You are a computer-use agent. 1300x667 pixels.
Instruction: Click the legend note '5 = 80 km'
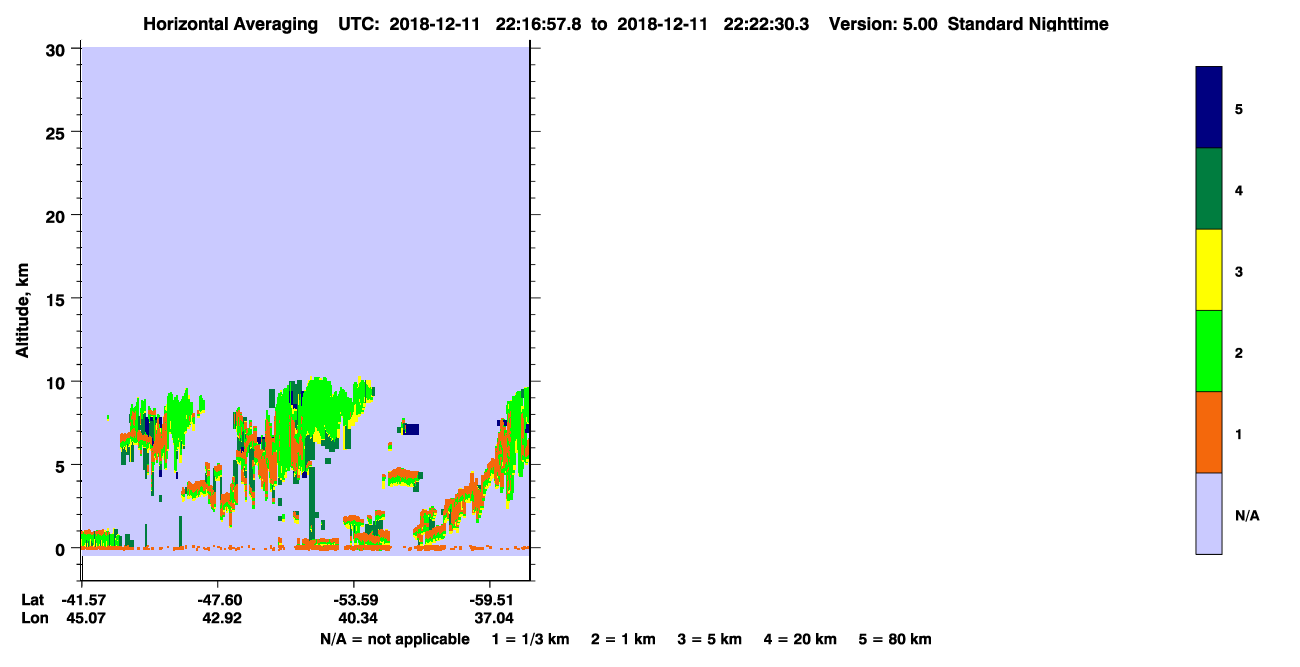pos(895,639)
